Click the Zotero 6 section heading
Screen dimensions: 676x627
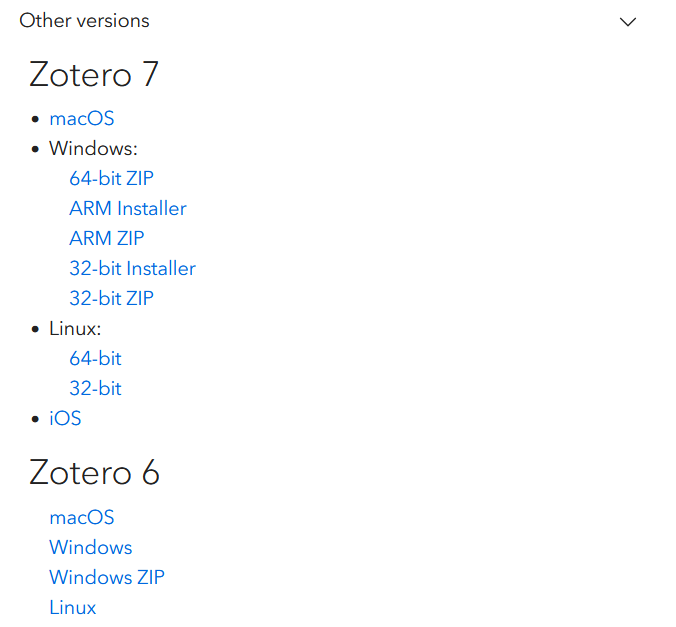coord(94,473)
